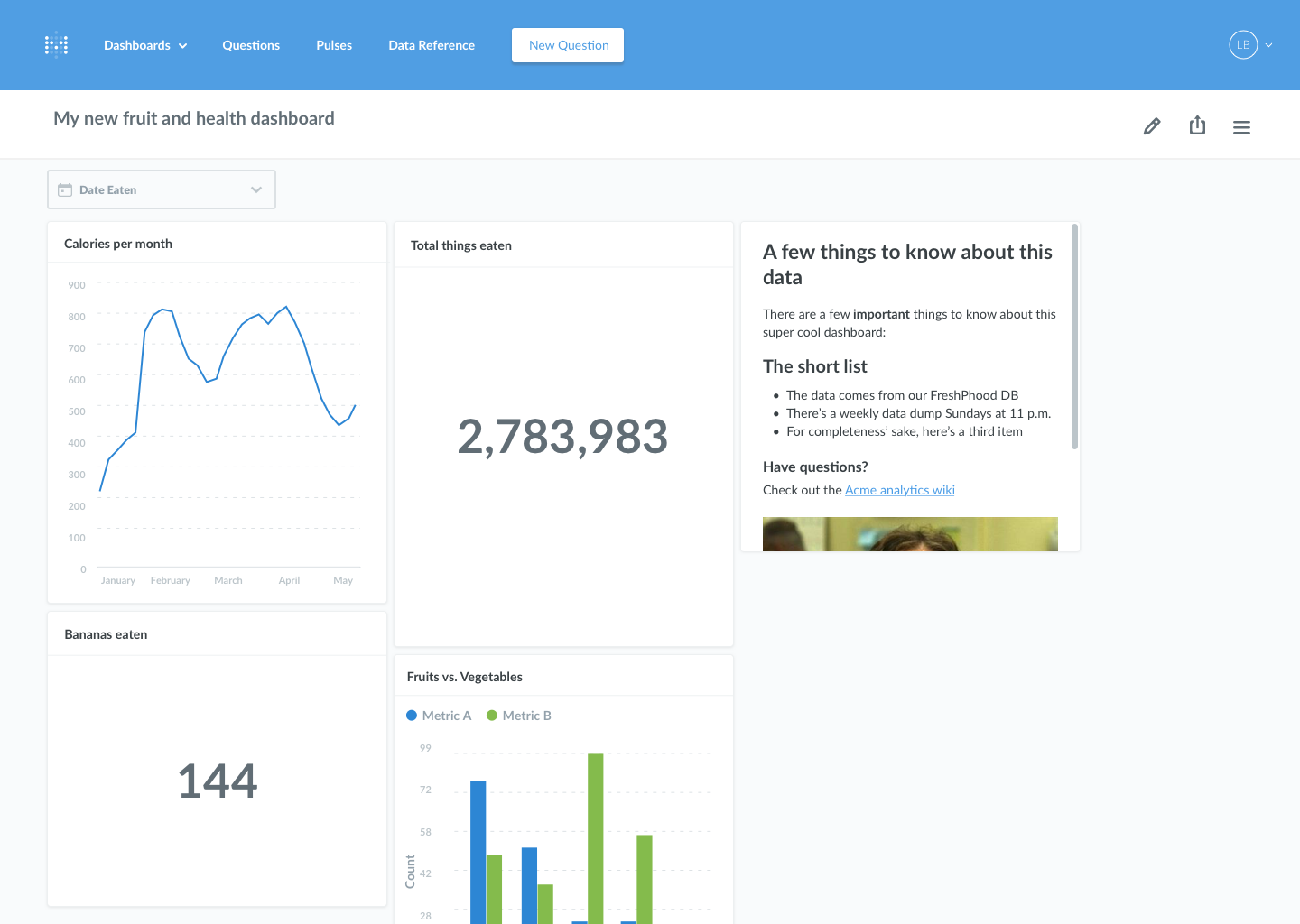Expand the Date Eaten filter chevron
1300x924 pixels.
pos(255,189)
